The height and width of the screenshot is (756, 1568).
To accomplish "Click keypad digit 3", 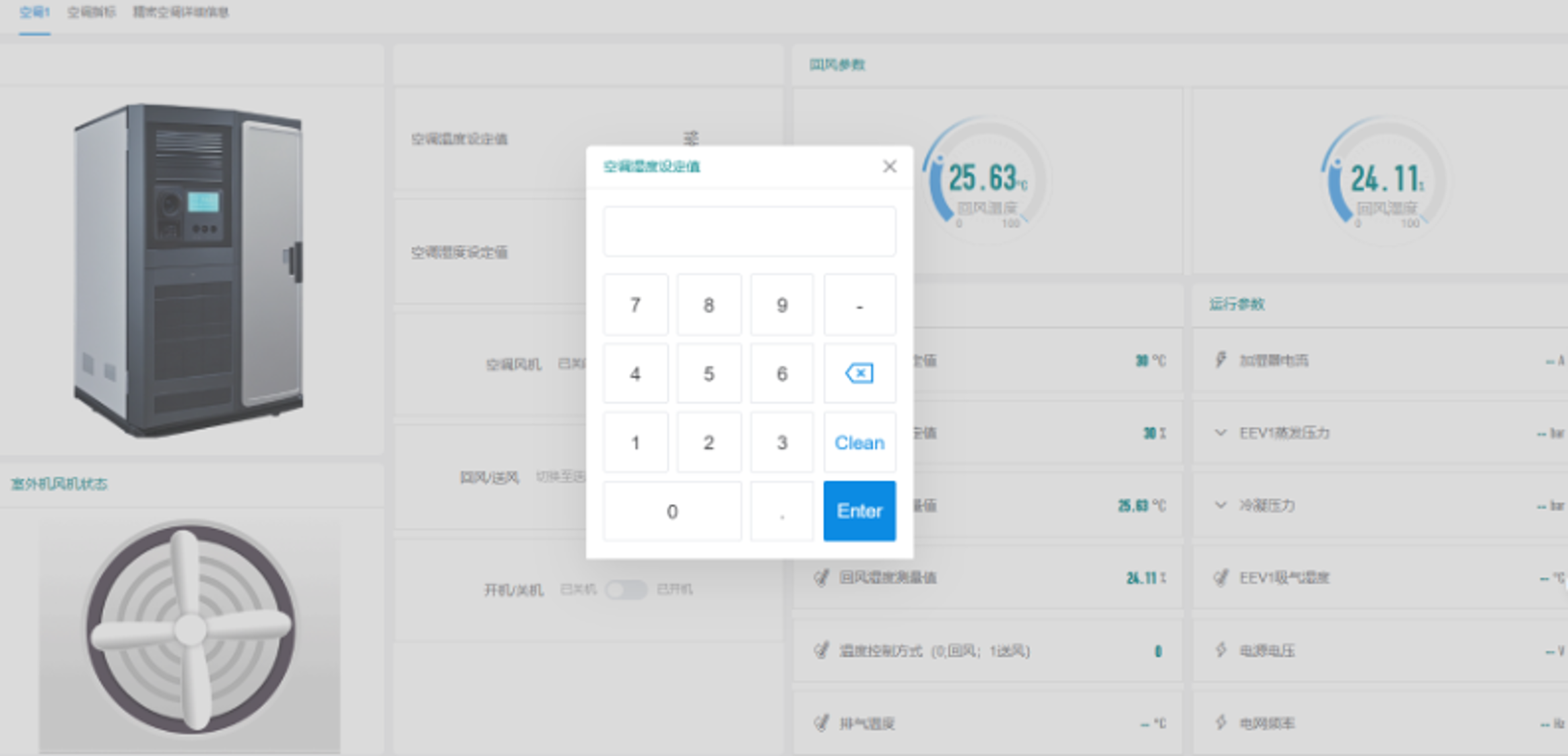I will (782, 442).
